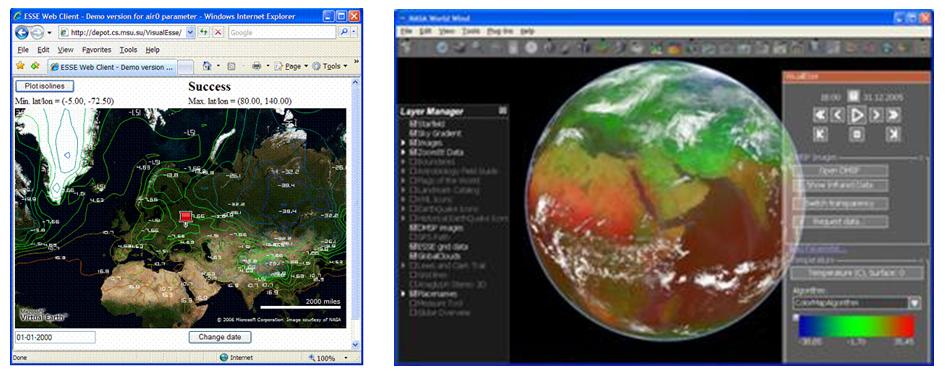Click the printer icon in IE toolbar
This screenshot has height=374, width=945.
[257, 66]
